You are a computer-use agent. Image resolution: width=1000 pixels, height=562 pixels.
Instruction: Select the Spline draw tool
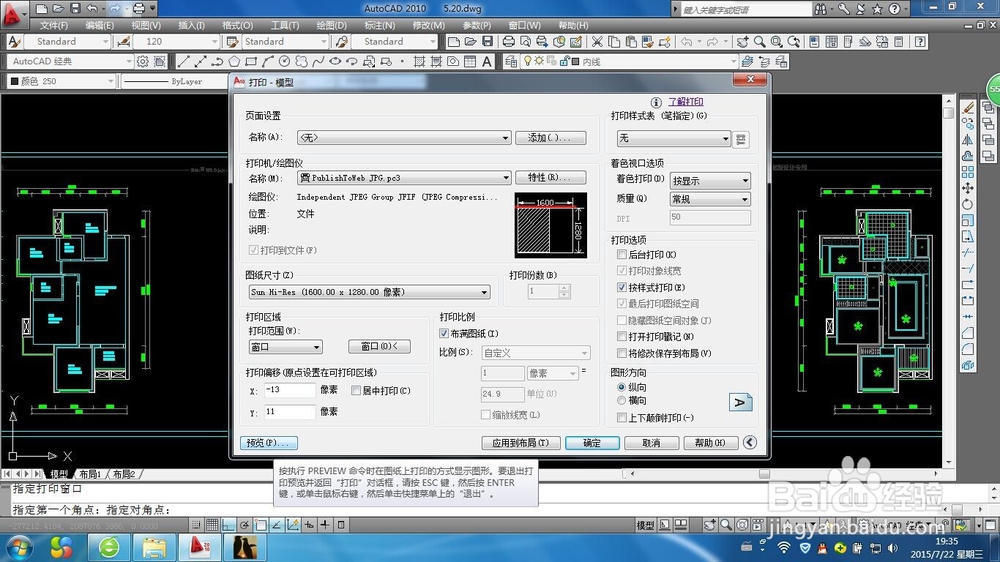click(318, 61)
